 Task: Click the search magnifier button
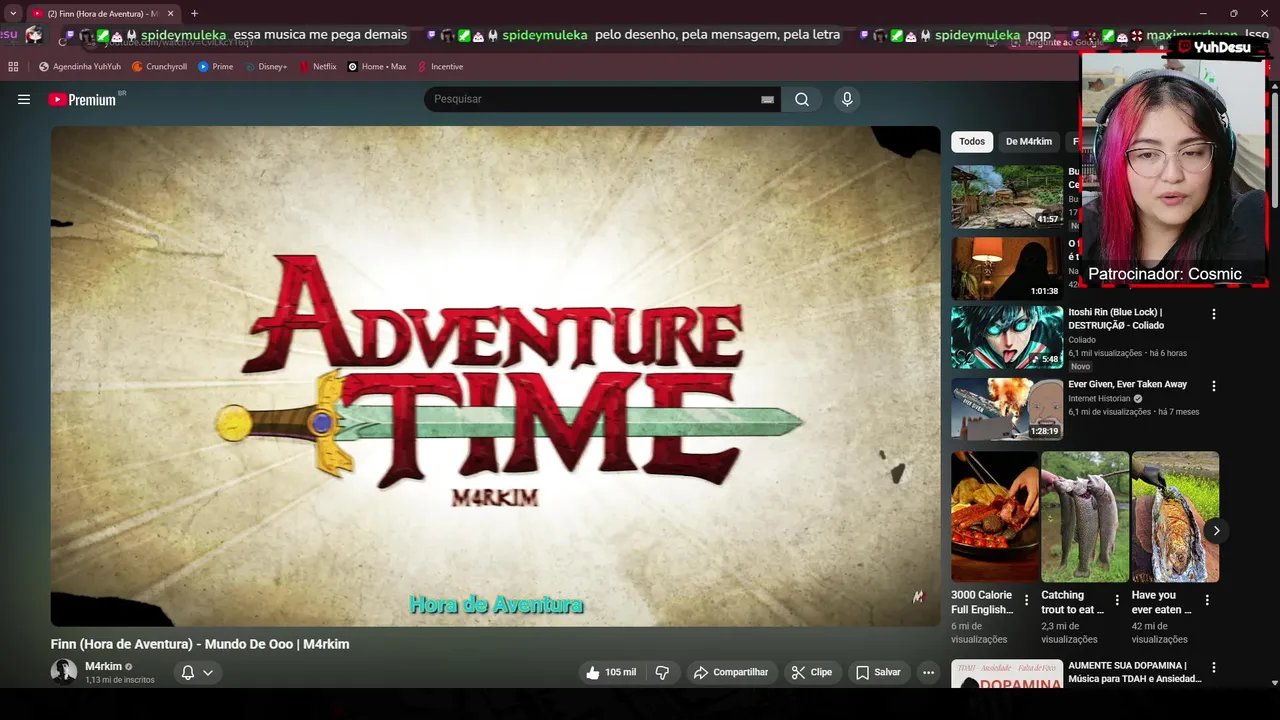pyautogui.click(x=802, y=99)
